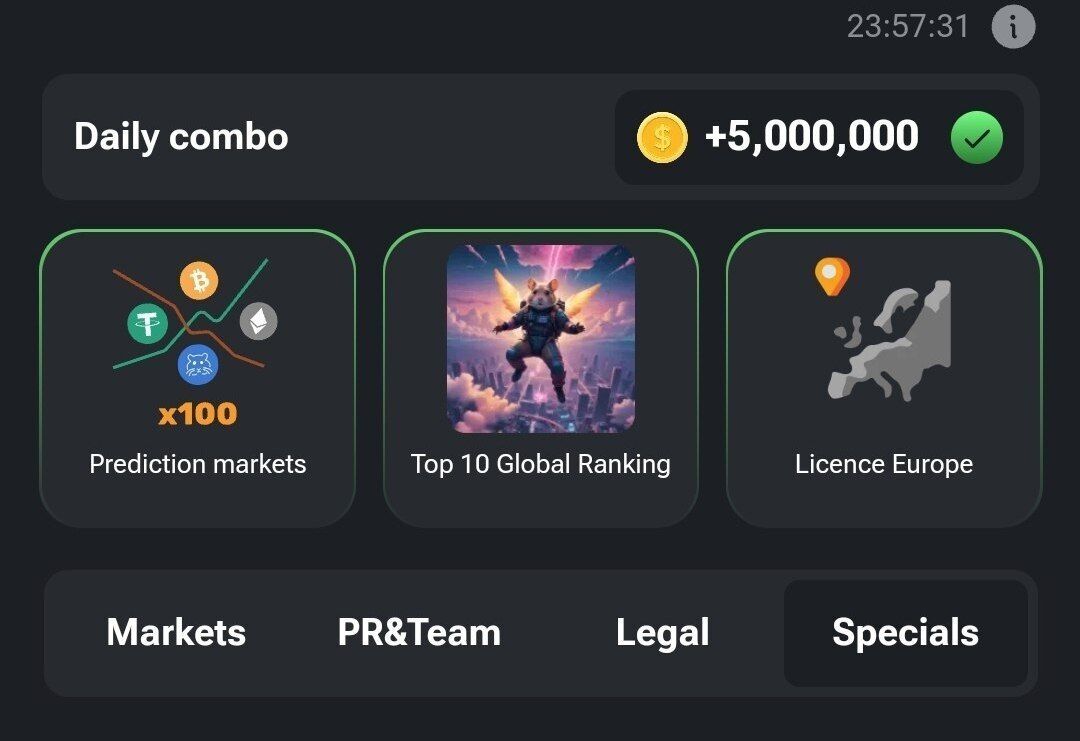The height and width of the screenshot is (741, 1080).
Task: Click the grey Europe map icon
Action: 892,341
